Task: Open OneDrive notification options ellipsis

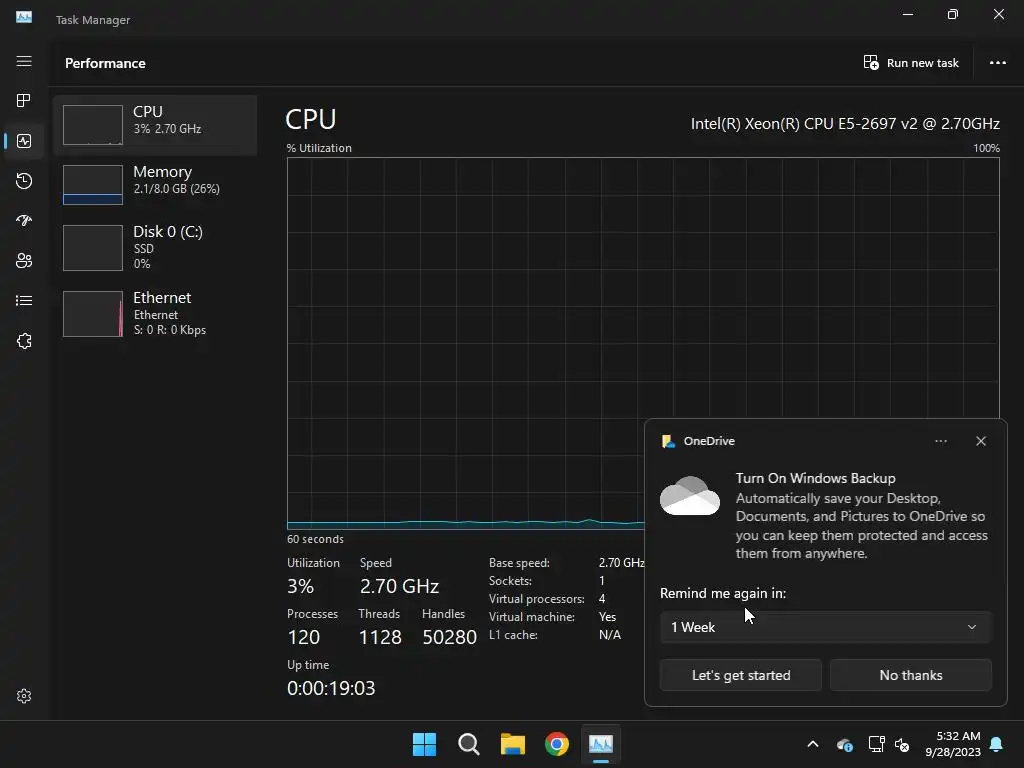Action: [x=940, y=441]
